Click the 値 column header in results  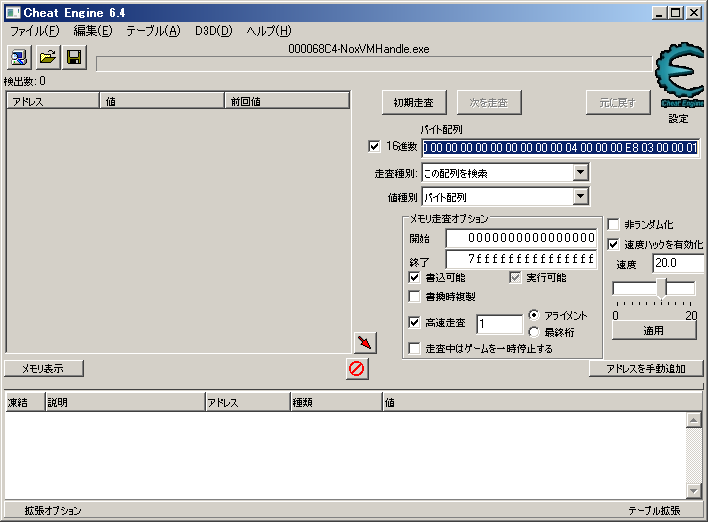click(x=162, y=101)
